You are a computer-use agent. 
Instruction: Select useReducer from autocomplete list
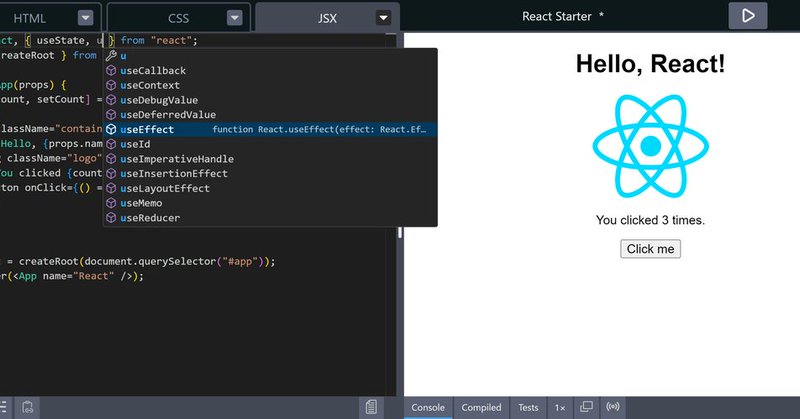tap(270, 218)
